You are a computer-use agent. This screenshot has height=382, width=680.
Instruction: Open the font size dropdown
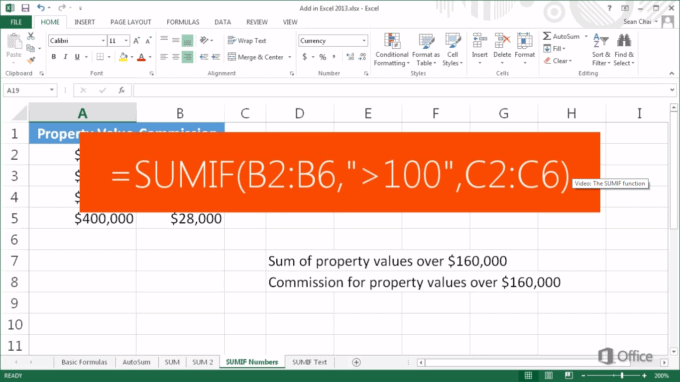pyautogui.click(x=126, y=40)
